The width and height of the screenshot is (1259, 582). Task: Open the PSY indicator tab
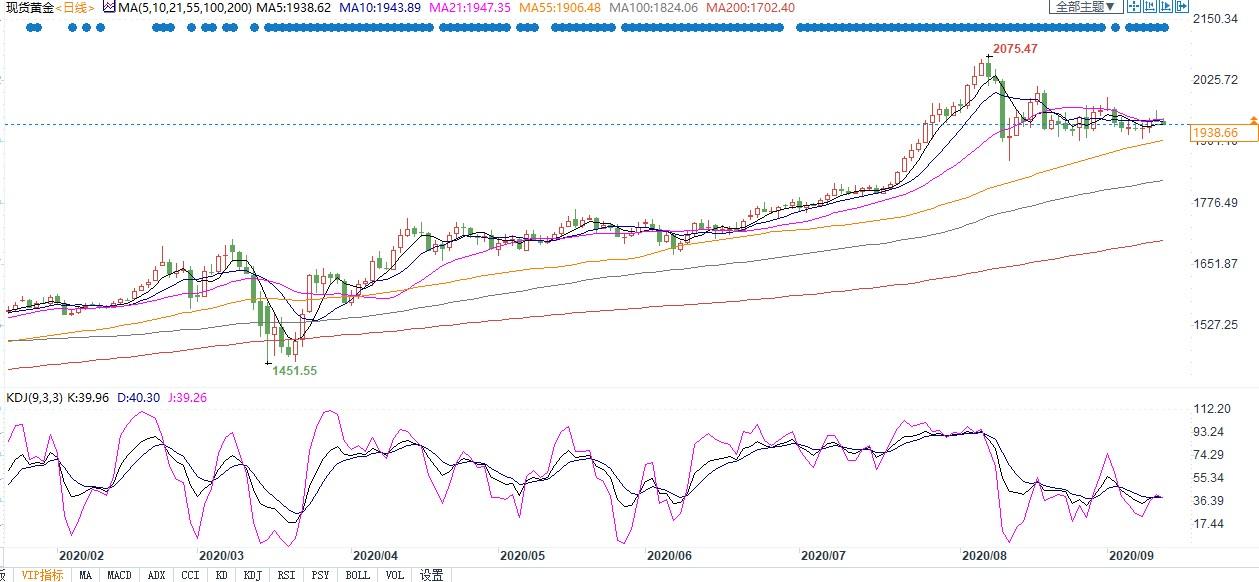[320, 575]
